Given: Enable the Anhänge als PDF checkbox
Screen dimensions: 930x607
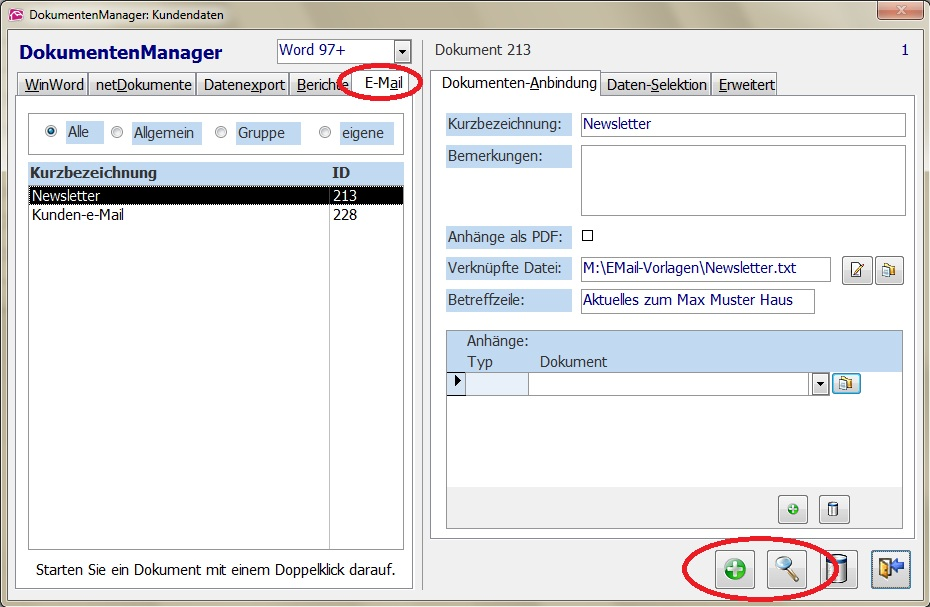Looking at the screenshot, I should 588,236.
